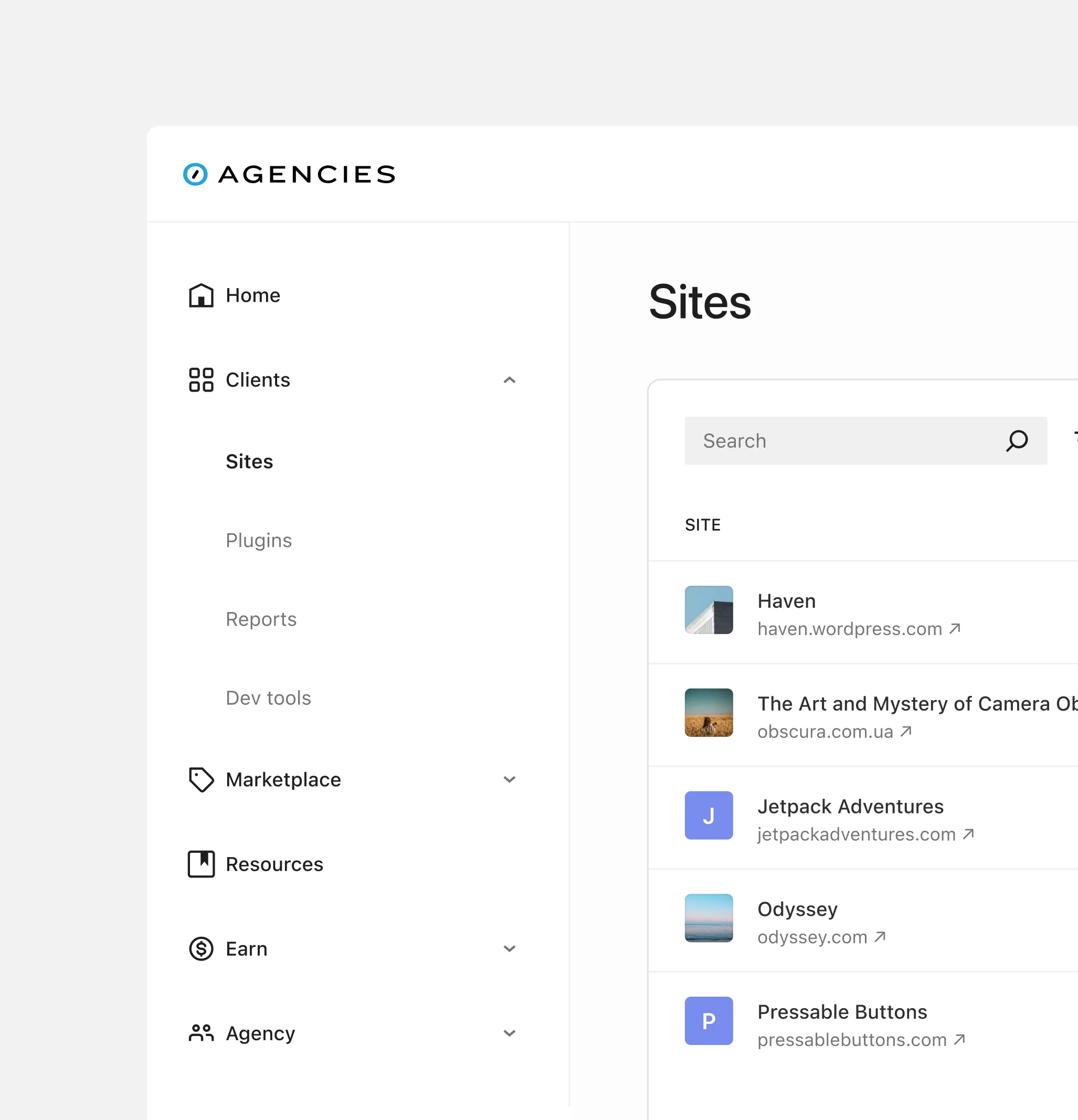Collapse the Clients section chevron
Image resolution: width=1078 pixels, height=1120 pixels.
click(510, 380)
